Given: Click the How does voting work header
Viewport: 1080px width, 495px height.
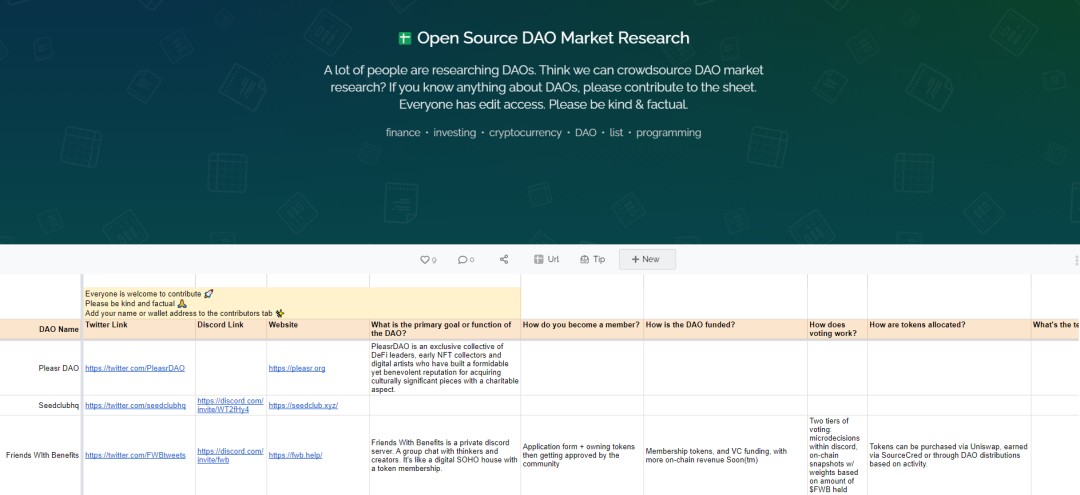Looking at the screenshot, I should (838, 329).
